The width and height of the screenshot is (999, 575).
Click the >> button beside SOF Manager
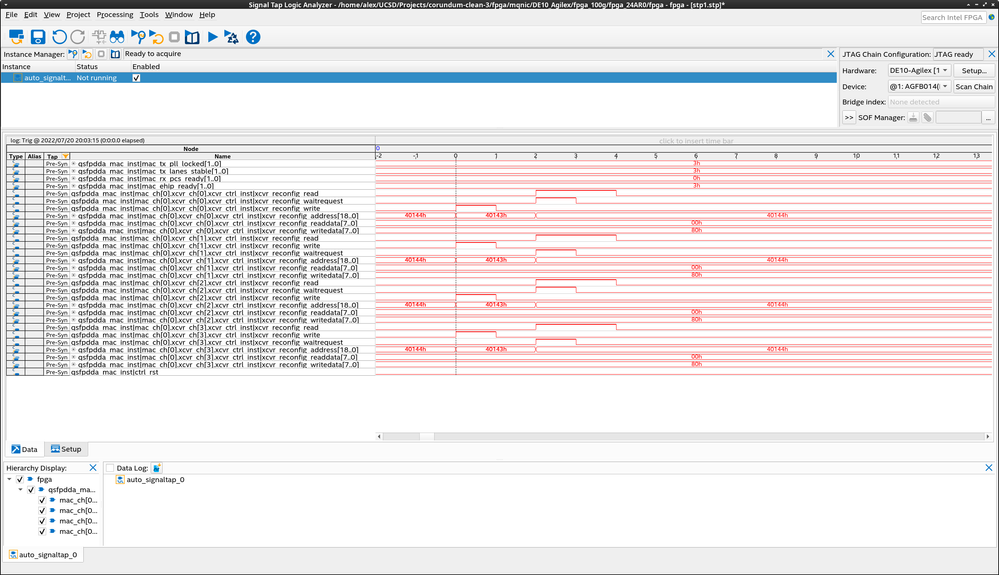tap(849, 118)
